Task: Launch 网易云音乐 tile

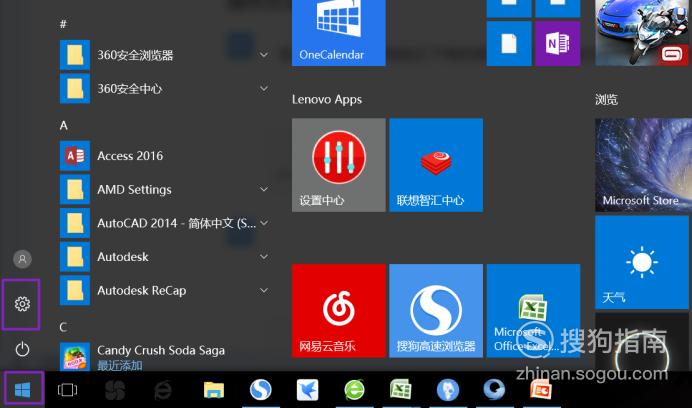Action: coord(339,310)
